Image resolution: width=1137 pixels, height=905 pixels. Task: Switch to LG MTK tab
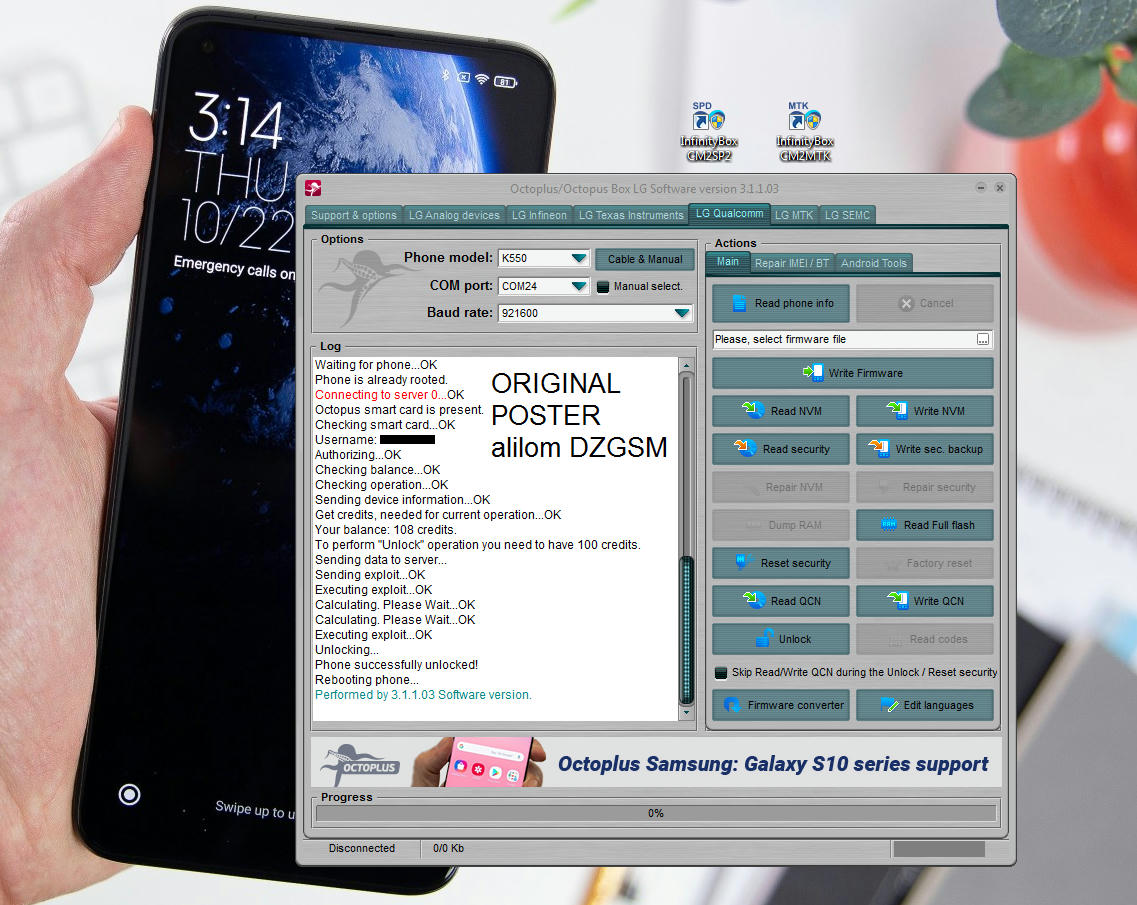[x=794, y=215]
